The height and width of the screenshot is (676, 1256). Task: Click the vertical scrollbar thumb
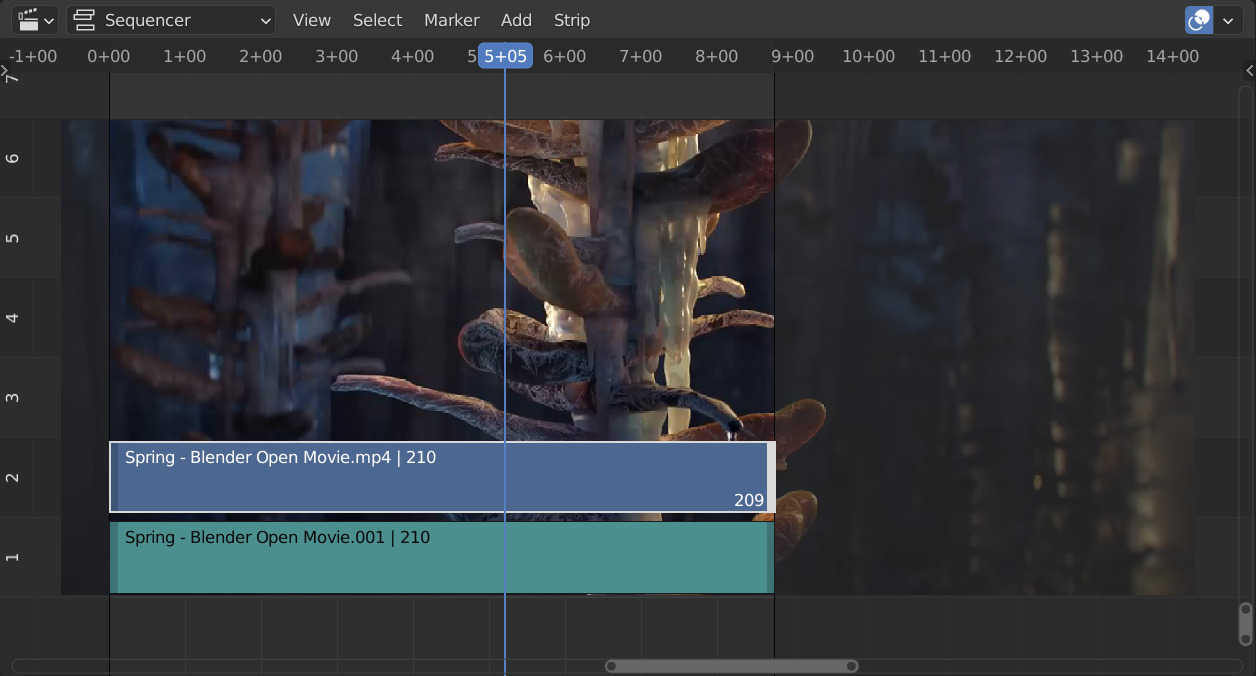1245,623
